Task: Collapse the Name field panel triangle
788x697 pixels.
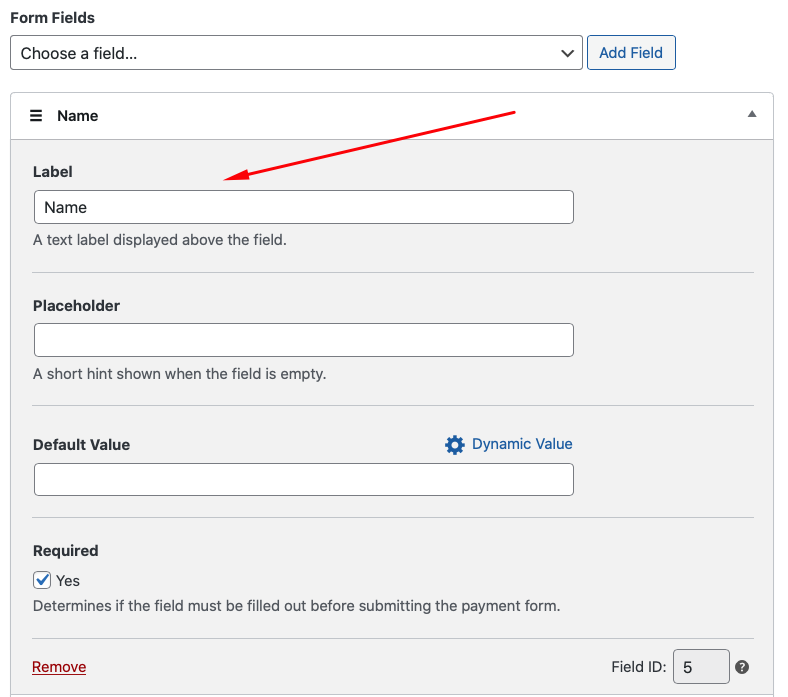Action: click(752, 115)
